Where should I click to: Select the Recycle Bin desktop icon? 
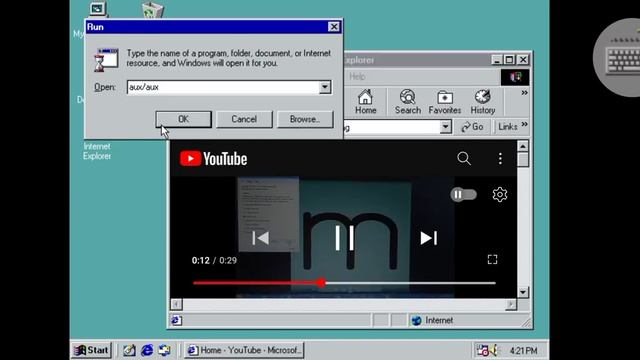point(153,9)
